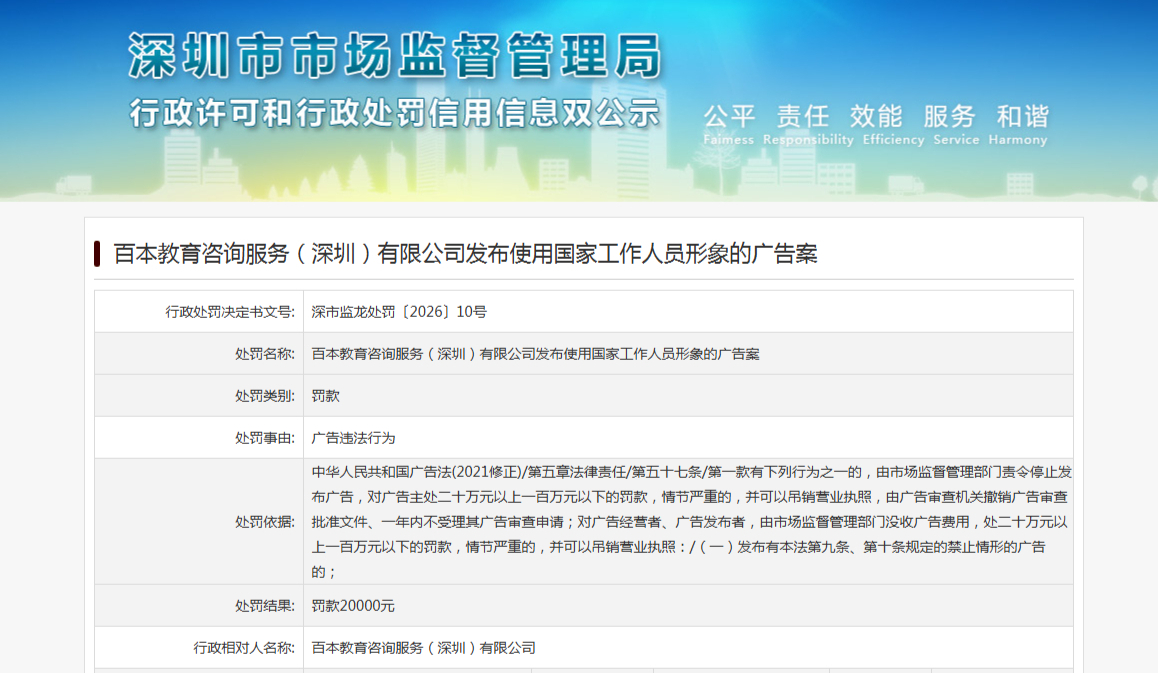Image resolution: width=1158 pixels, height=673 pixels.
Task: Click the 效能 Efficiency slogan text
Action: [893, 124]
